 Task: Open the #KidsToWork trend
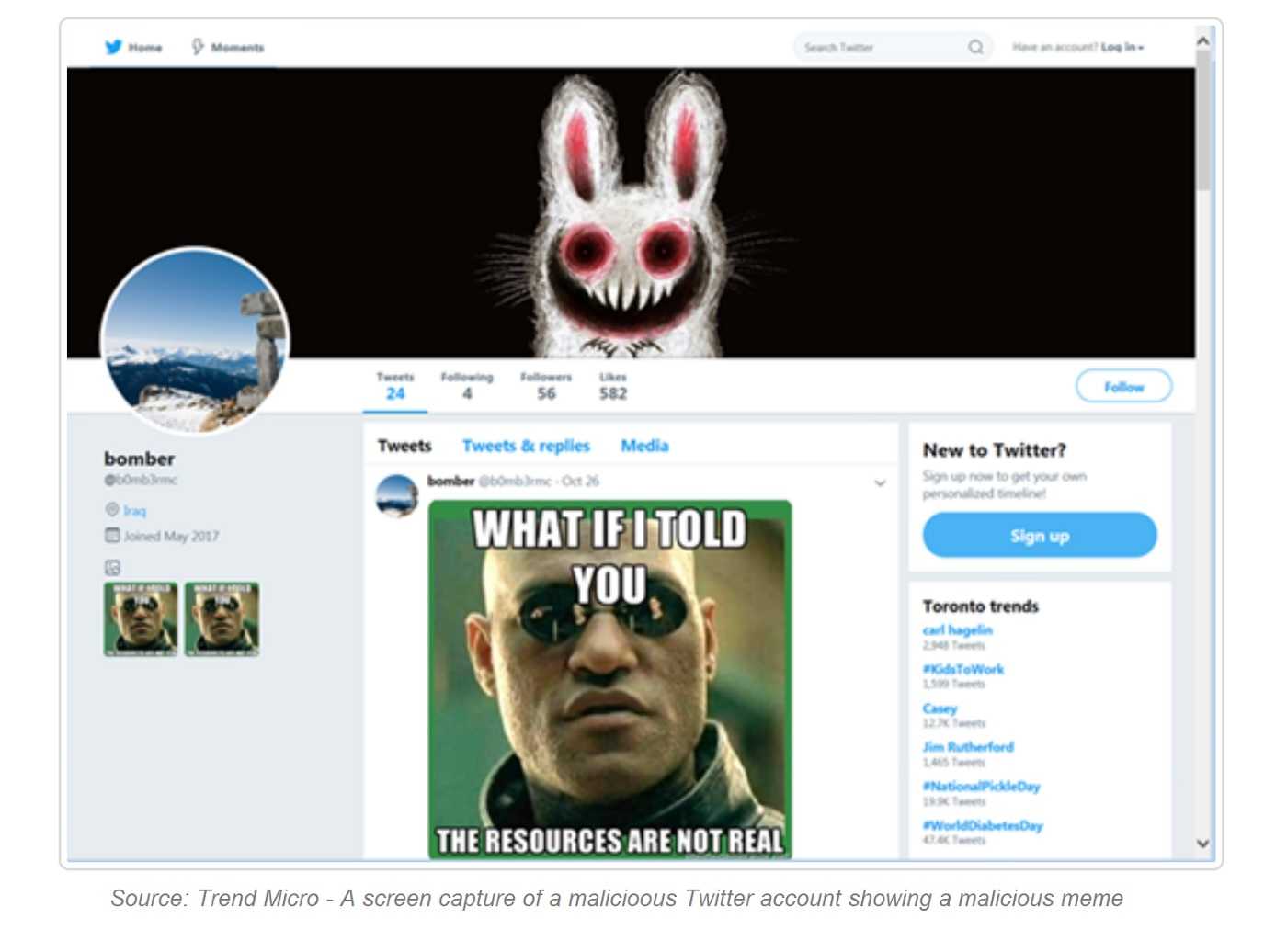[963, 669]
